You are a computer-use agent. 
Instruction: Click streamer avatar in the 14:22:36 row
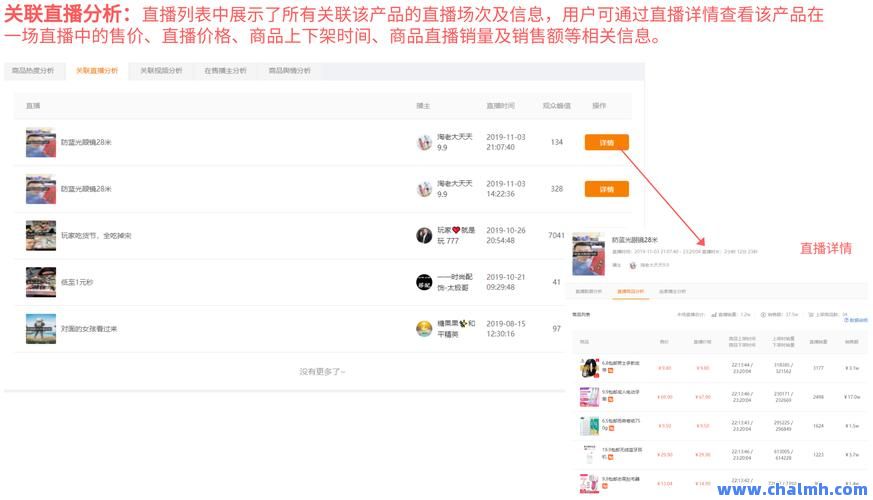tap(424, 189)
